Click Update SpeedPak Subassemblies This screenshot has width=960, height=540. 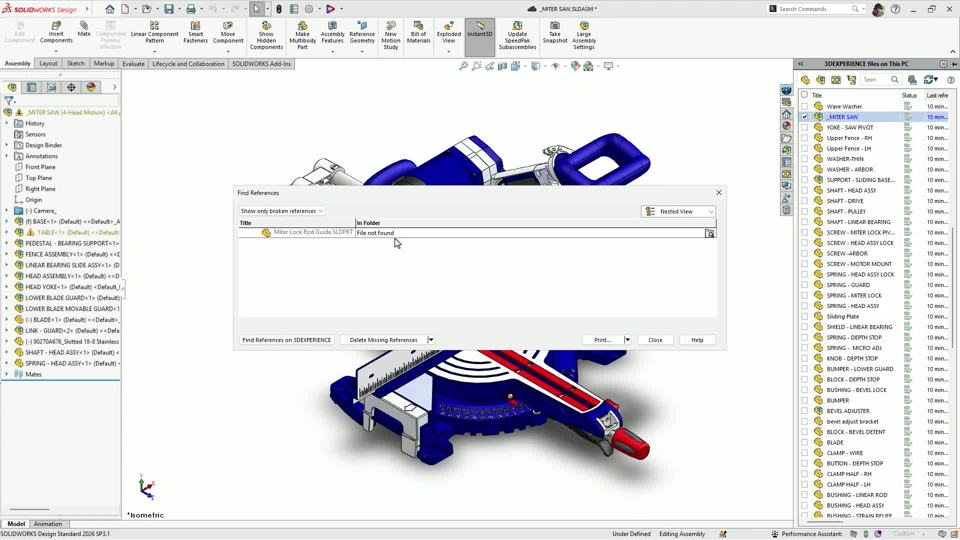pyautogui.click(x=517, y=36)
